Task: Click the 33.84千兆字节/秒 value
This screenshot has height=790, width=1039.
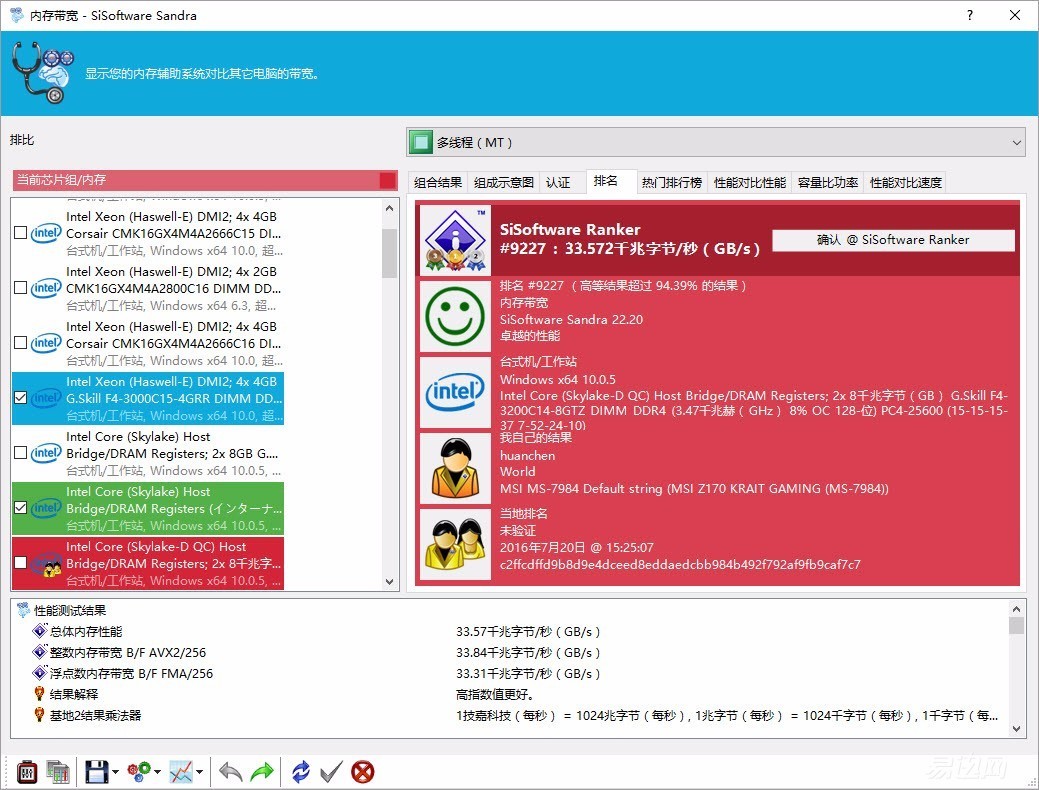Action: (527, 652)
